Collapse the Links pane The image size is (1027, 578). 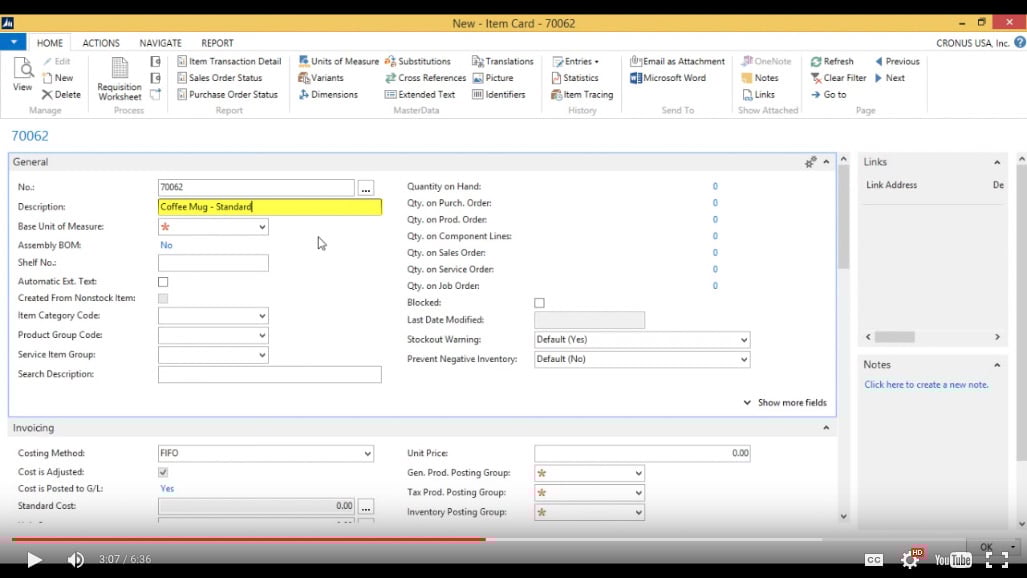997,162
